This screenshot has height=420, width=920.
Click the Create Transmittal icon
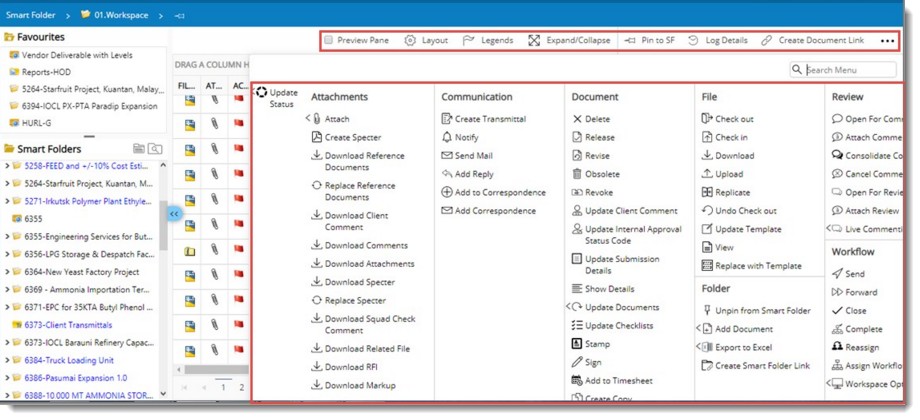[x=447, y=119]
